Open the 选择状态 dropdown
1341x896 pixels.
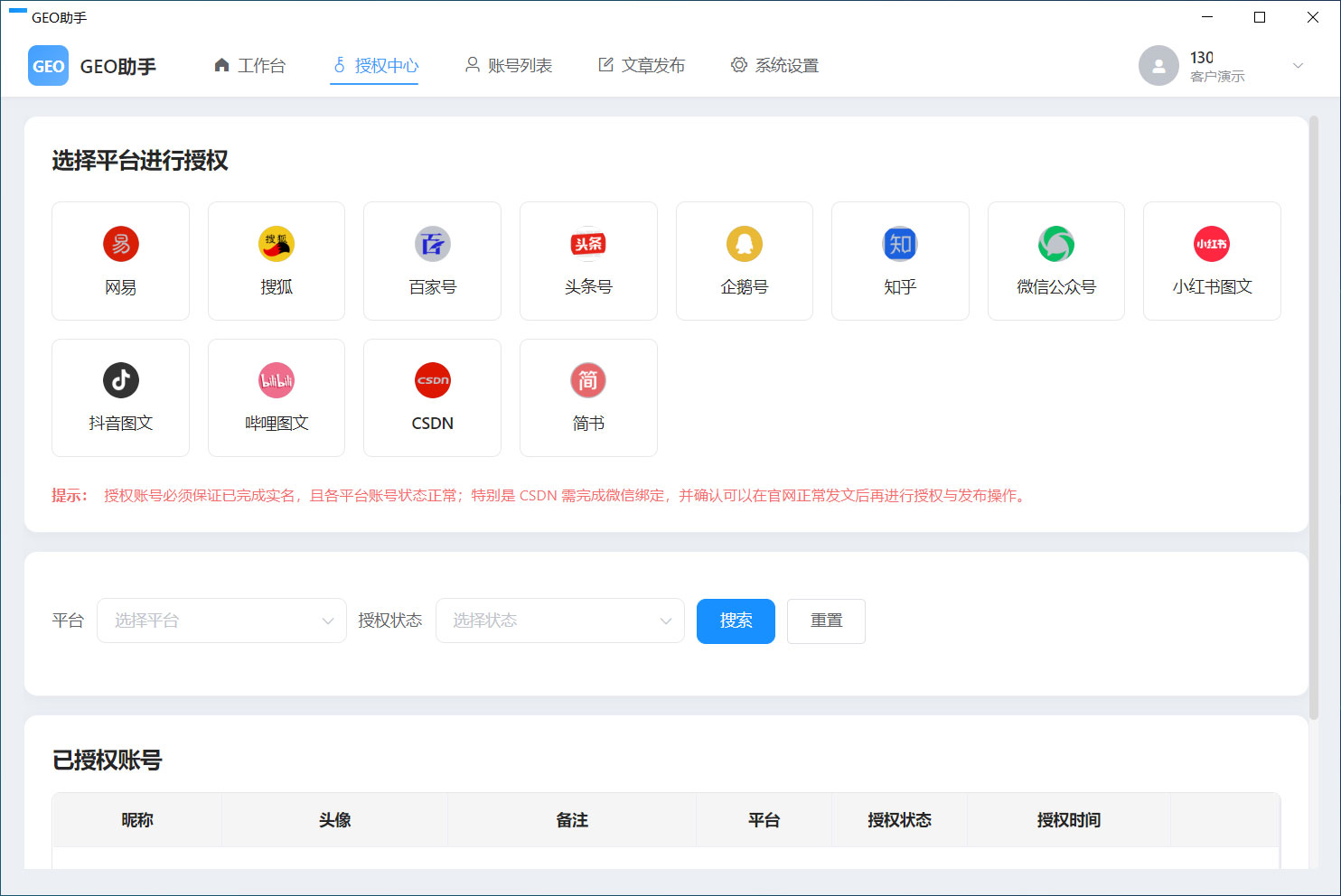coord(560,621)
